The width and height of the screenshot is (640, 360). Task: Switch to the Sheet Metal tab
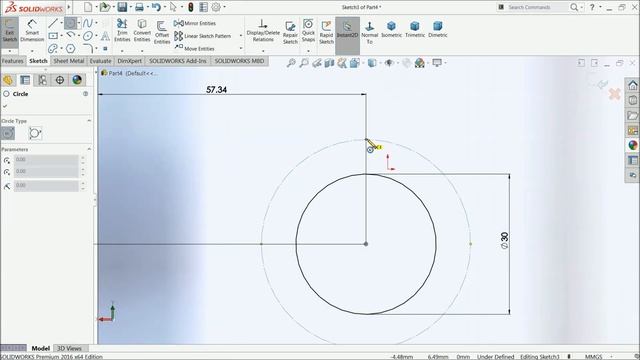pos(69,61)
